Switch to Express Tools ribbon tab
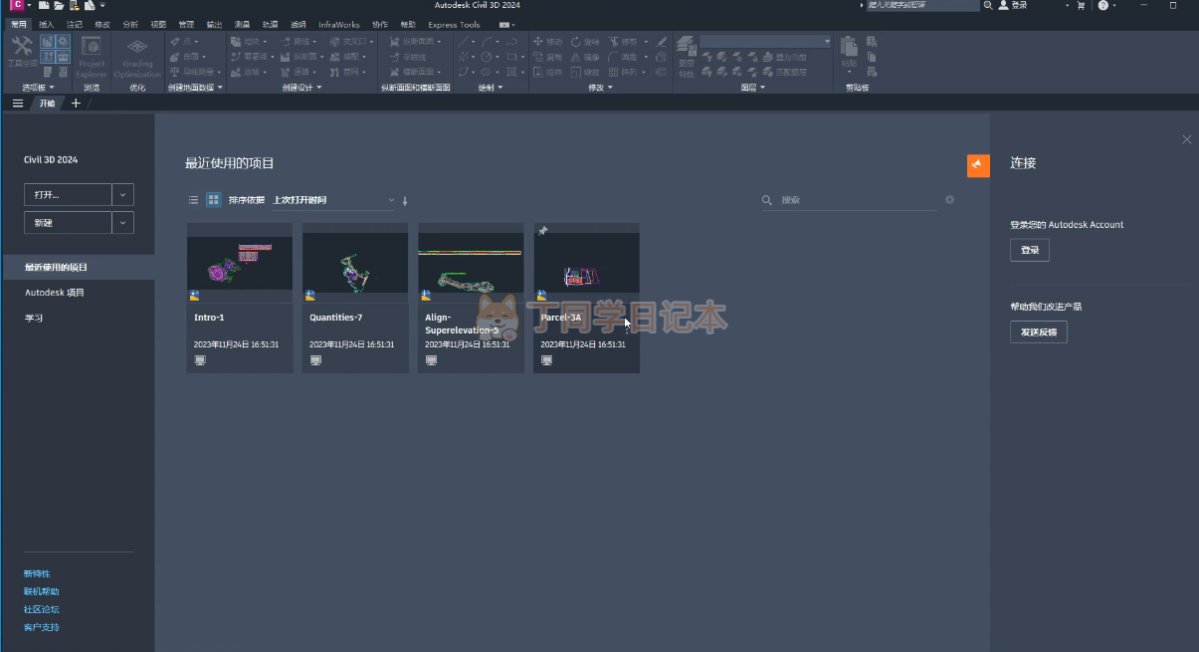The image size is (1199, 652). pyautogui.click(x=453, y=24)
